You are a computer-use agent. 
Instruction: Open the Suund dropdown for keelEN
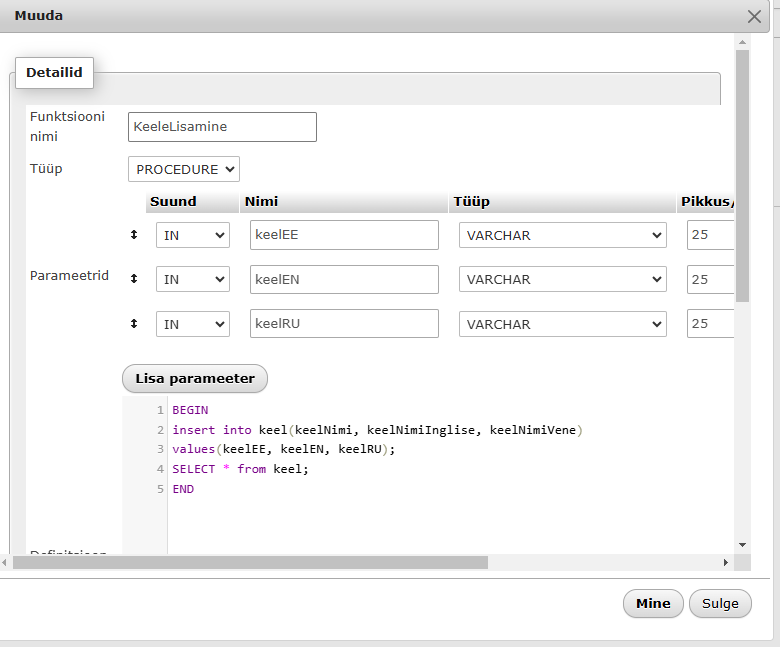point(193,279)
